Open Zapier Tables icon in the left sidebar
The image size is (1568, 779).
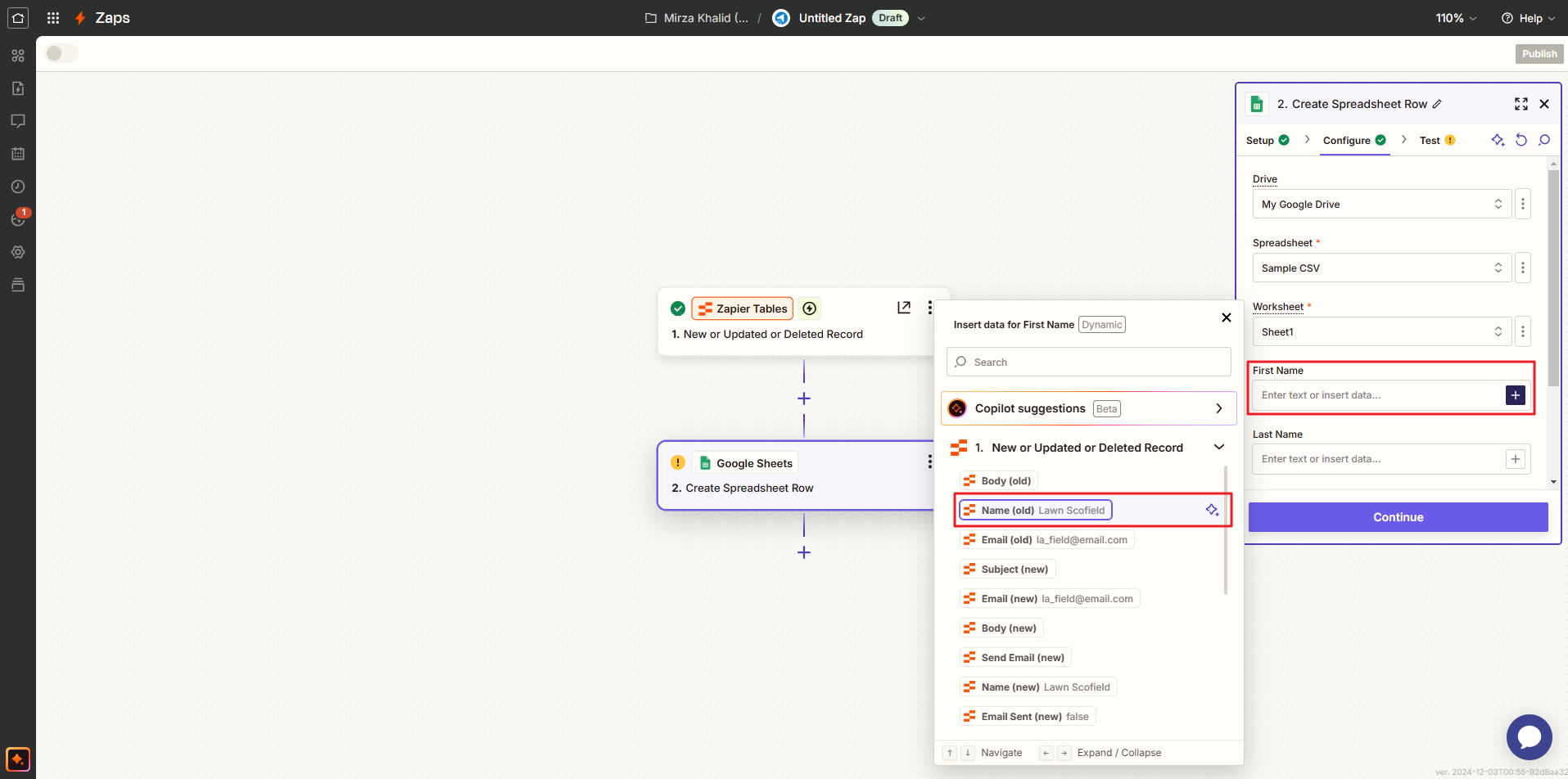(18, 285)
